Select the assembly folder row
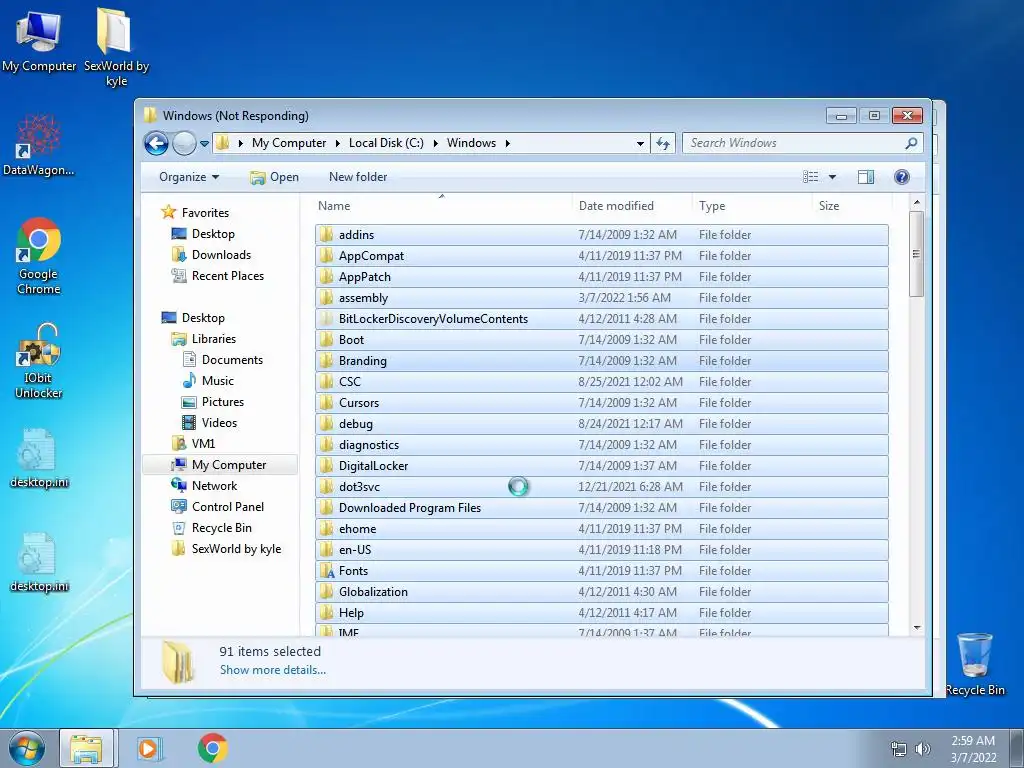Screen dimensions: 1024x768 click(601, 298)
